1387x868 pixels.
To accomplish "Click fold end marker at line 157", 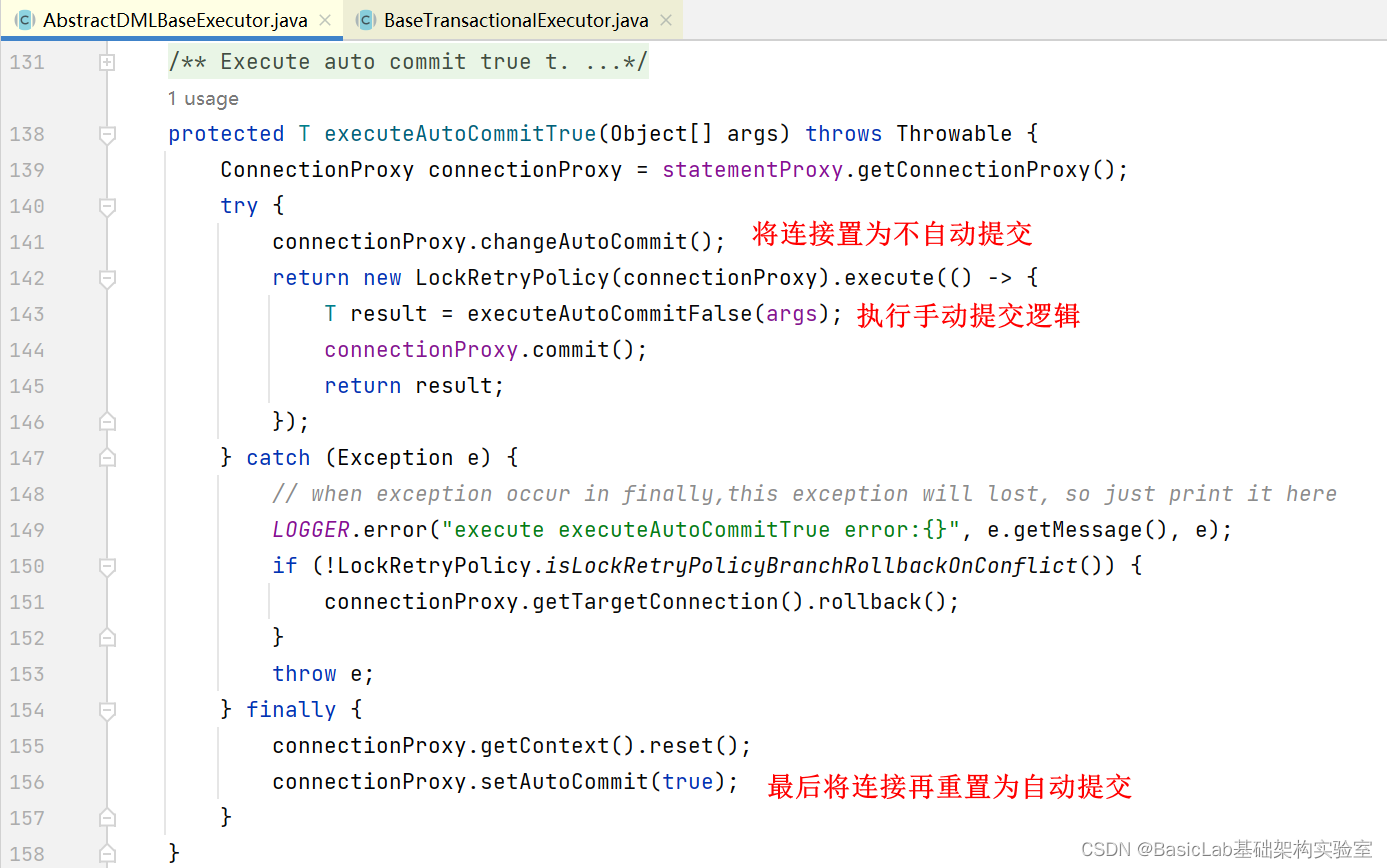I will click(107, 818).
